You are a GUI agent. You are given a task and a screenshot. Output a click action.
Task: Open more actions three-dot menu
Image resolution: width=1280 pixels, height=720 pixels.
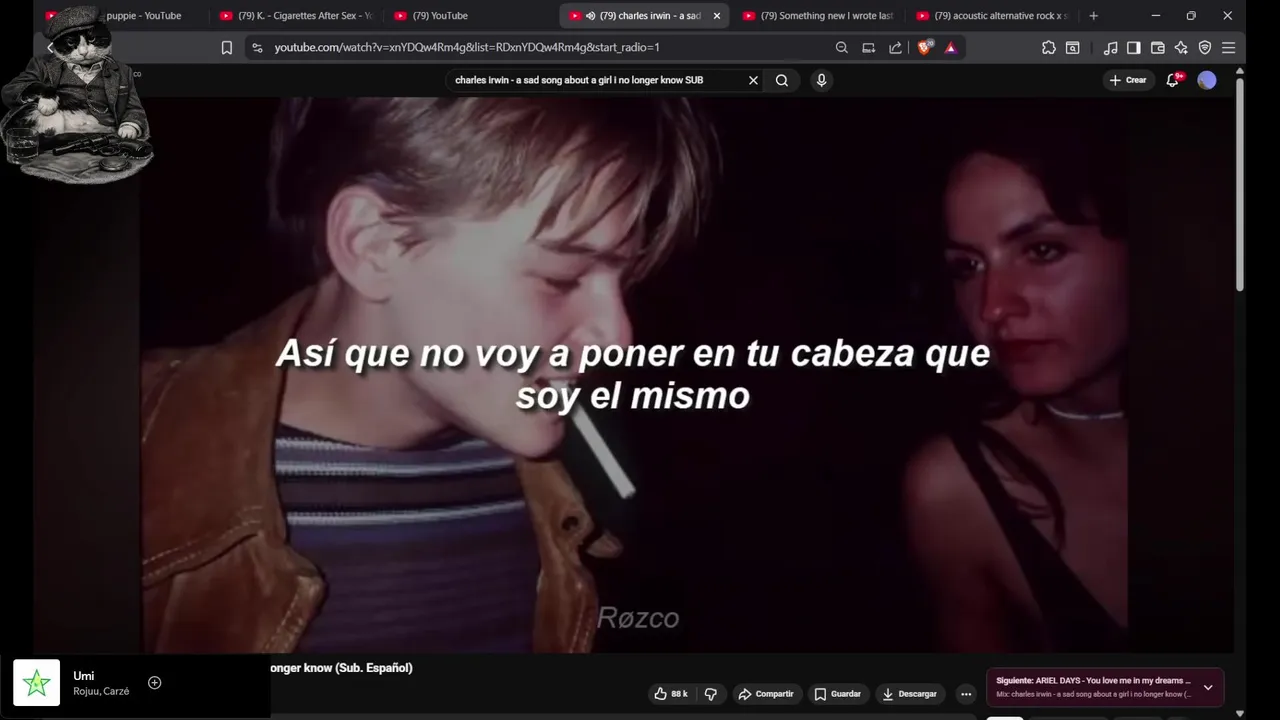[966, 694]
